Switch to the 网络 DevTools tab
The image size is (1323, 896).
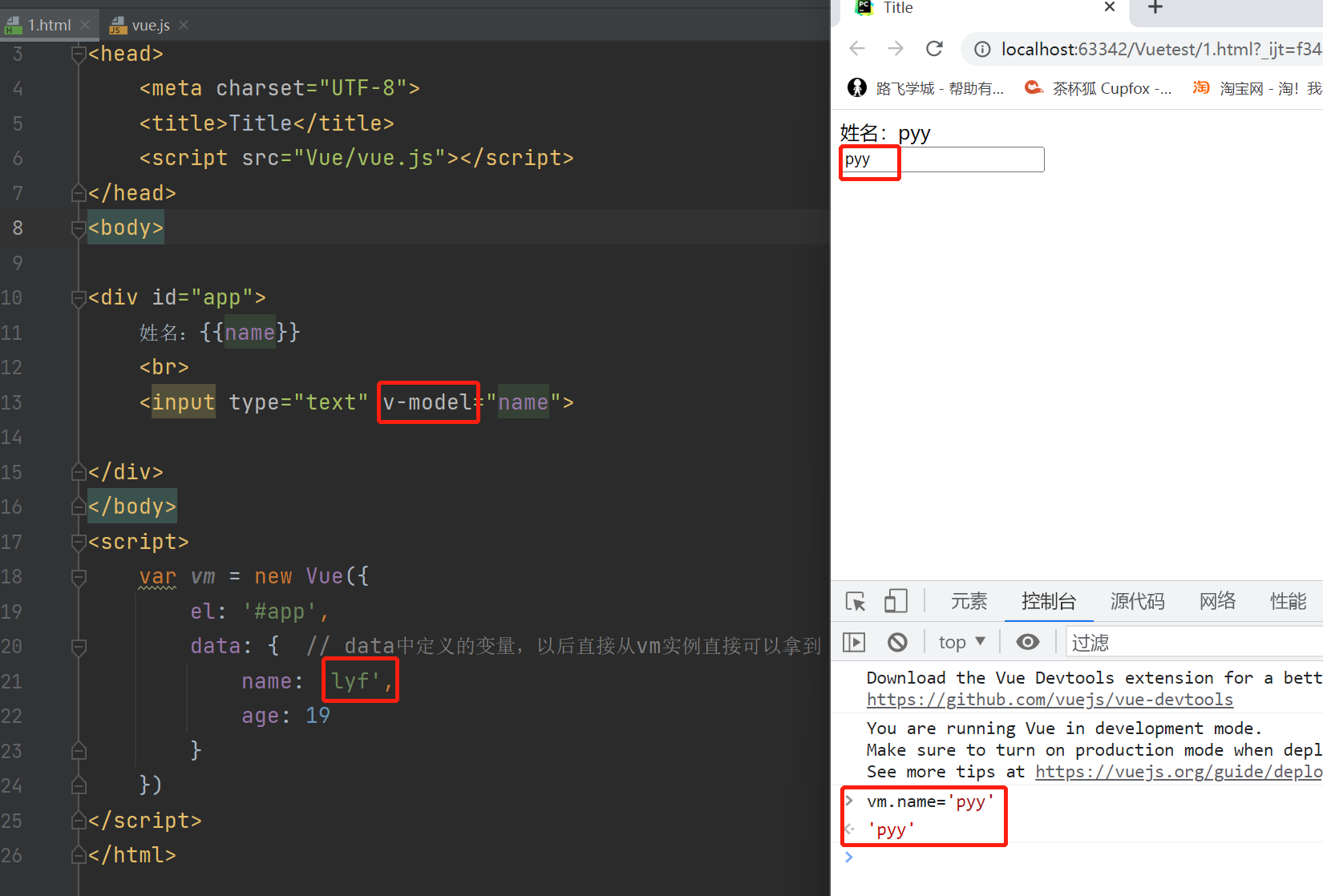[x=1217, y=601]
